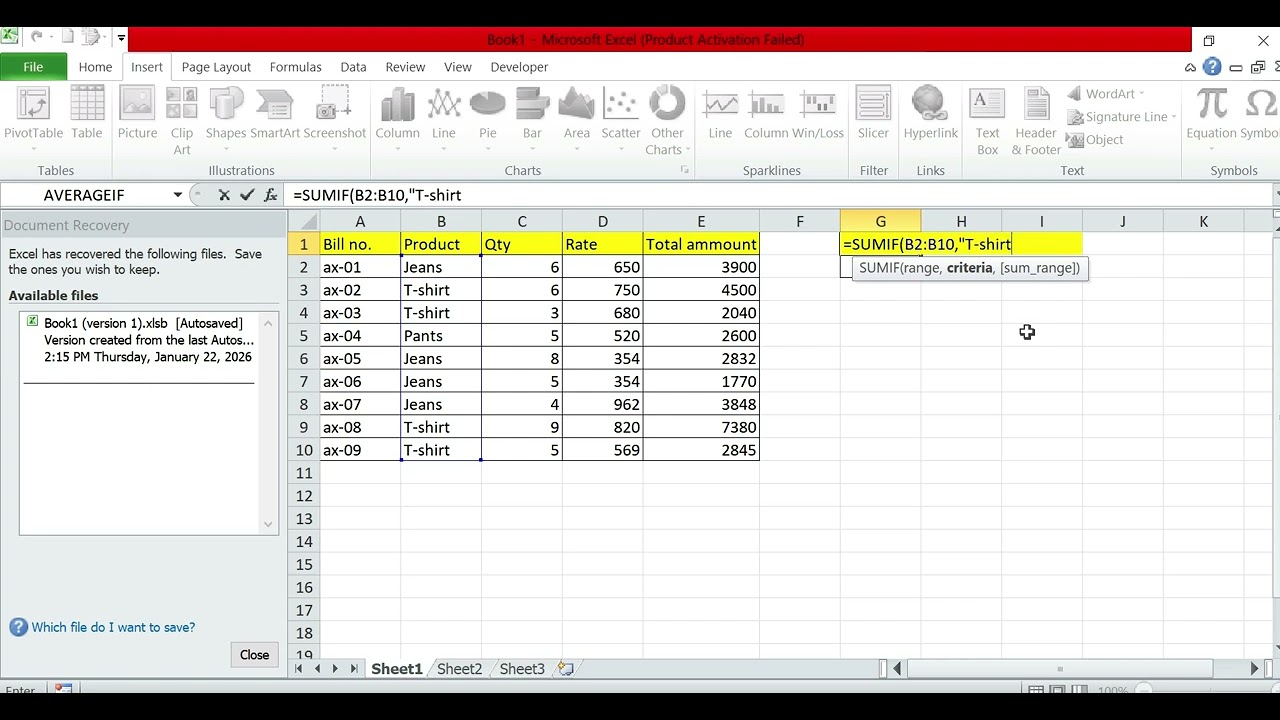The image size is (1280, 720).
Task: Insert a Line chart
Action: coord(444,120)
